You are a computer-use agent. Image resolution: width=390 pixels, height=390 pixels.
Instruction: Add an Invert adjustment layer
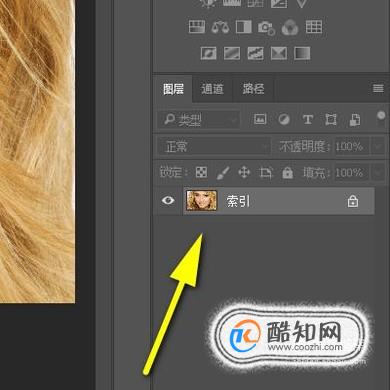(x=209, y=53)
